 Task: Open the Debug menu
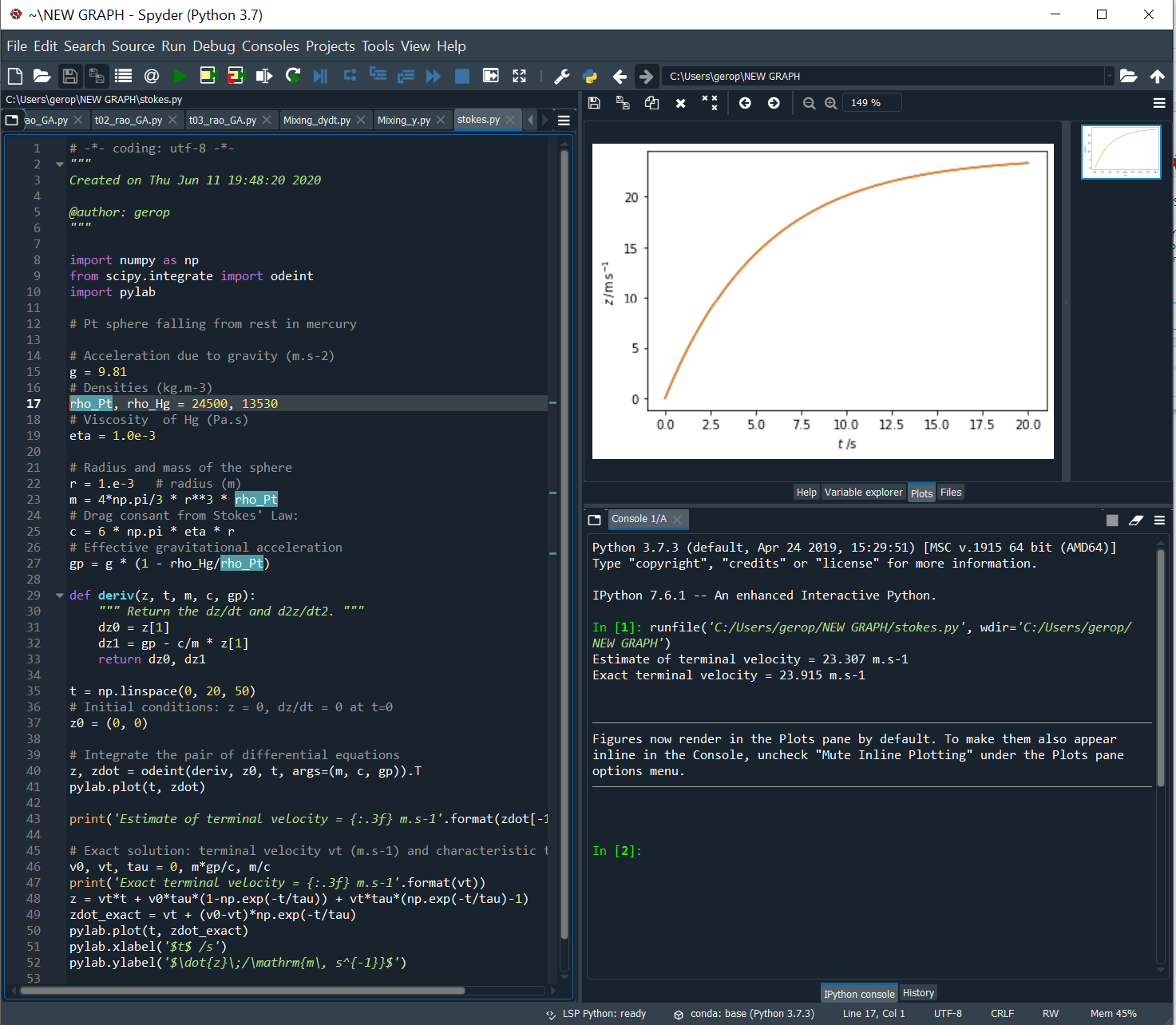click(214, 46)
